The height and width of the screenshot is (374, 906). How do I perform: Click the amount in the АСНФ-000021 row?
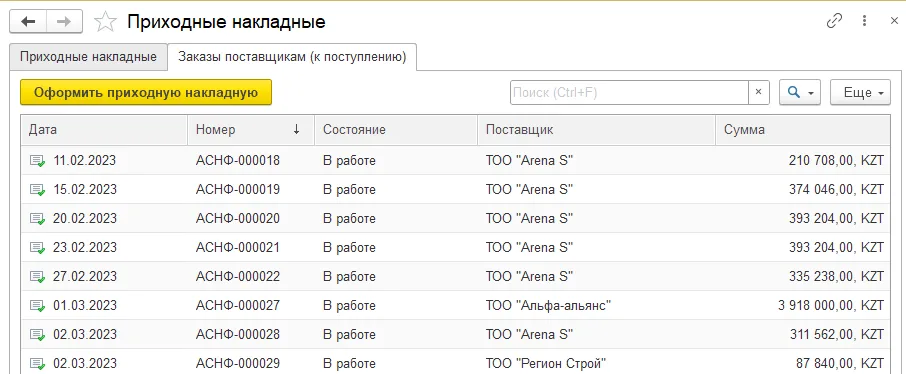point(836,247)
